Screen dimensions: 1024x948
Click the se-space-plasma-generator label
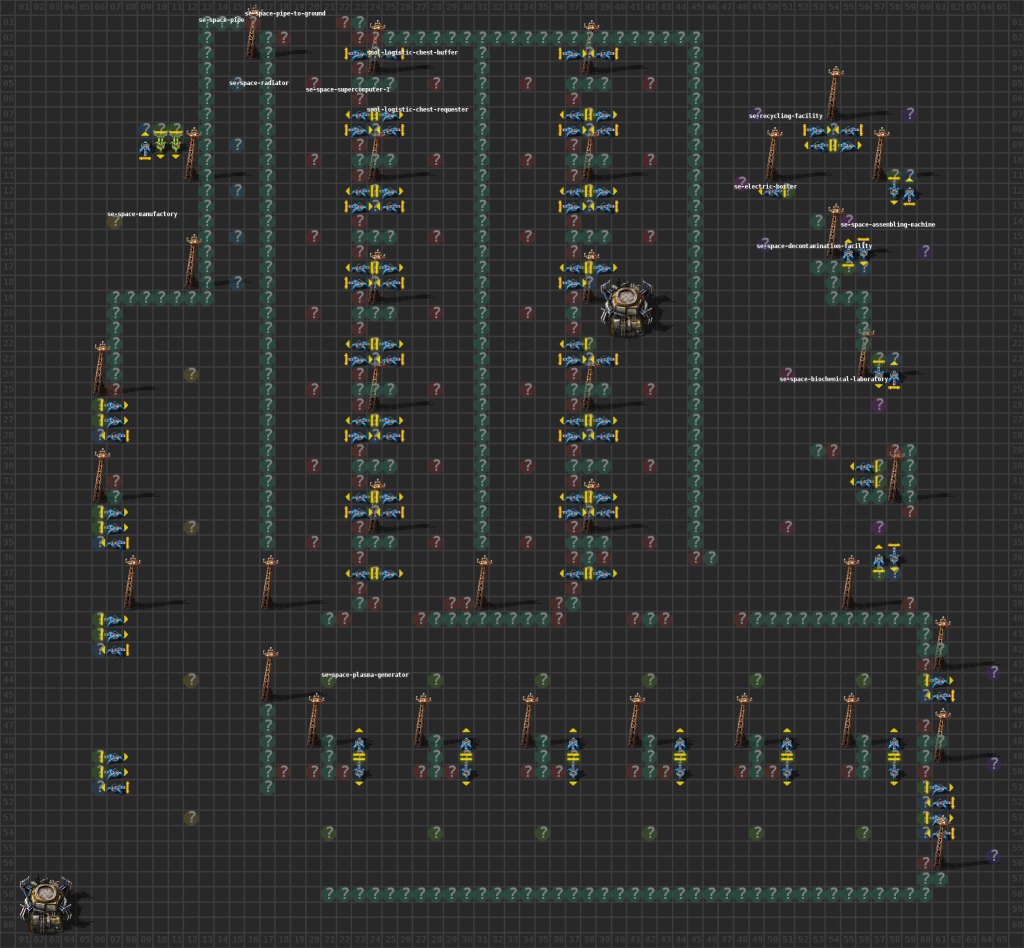tap(365, 674)
